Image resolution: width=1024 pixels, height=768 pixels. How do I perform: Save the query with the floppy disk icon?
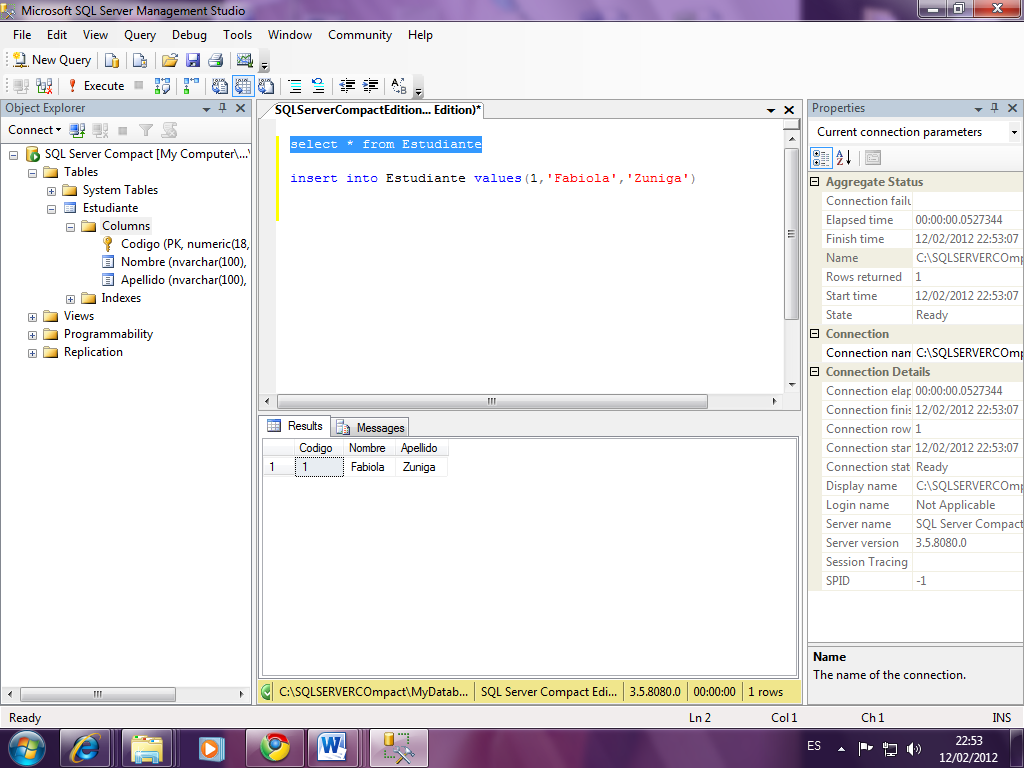[x=193, y=60]
